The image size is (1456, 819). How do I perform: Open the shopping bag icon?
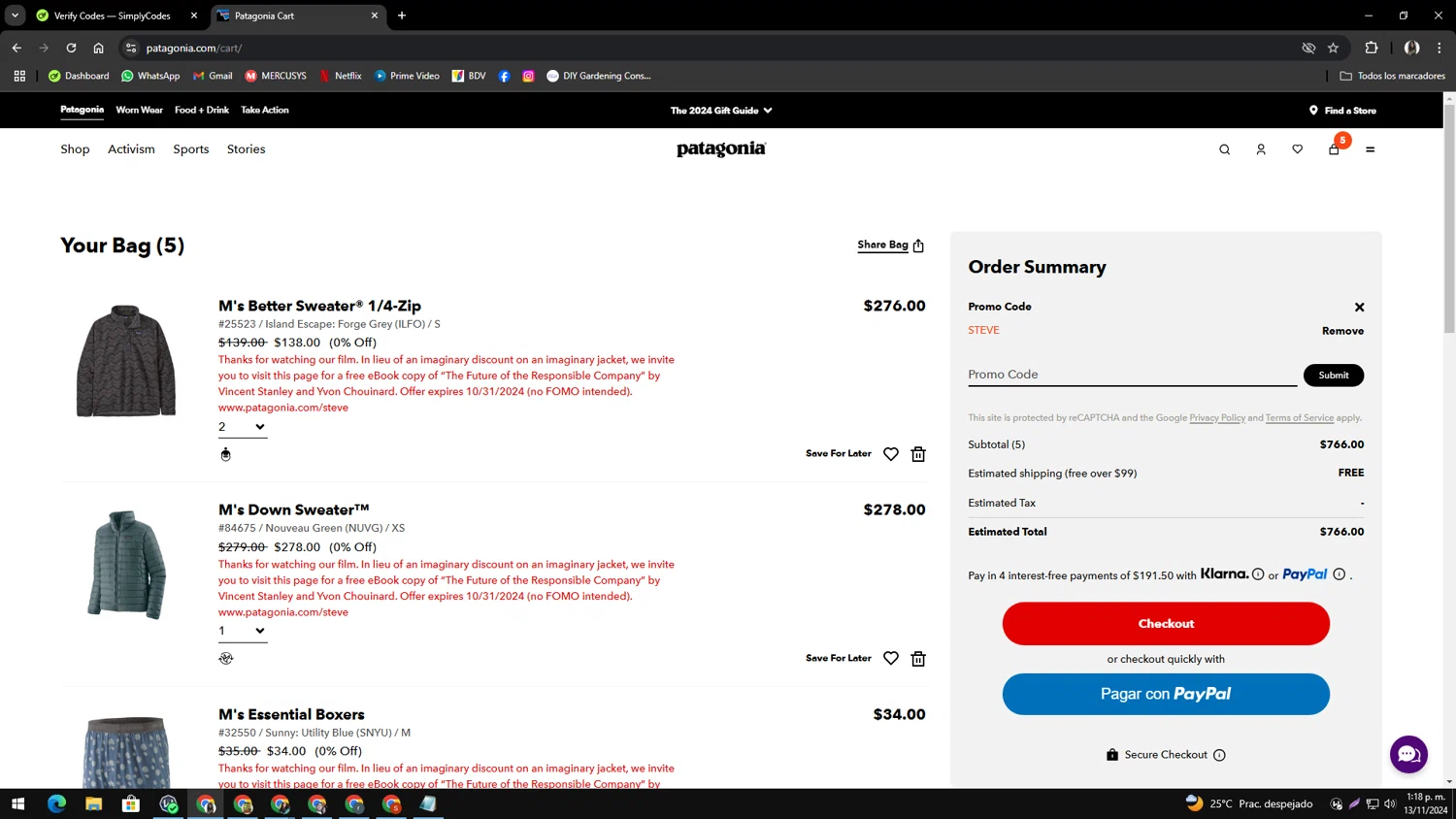tap(1335, 148)
